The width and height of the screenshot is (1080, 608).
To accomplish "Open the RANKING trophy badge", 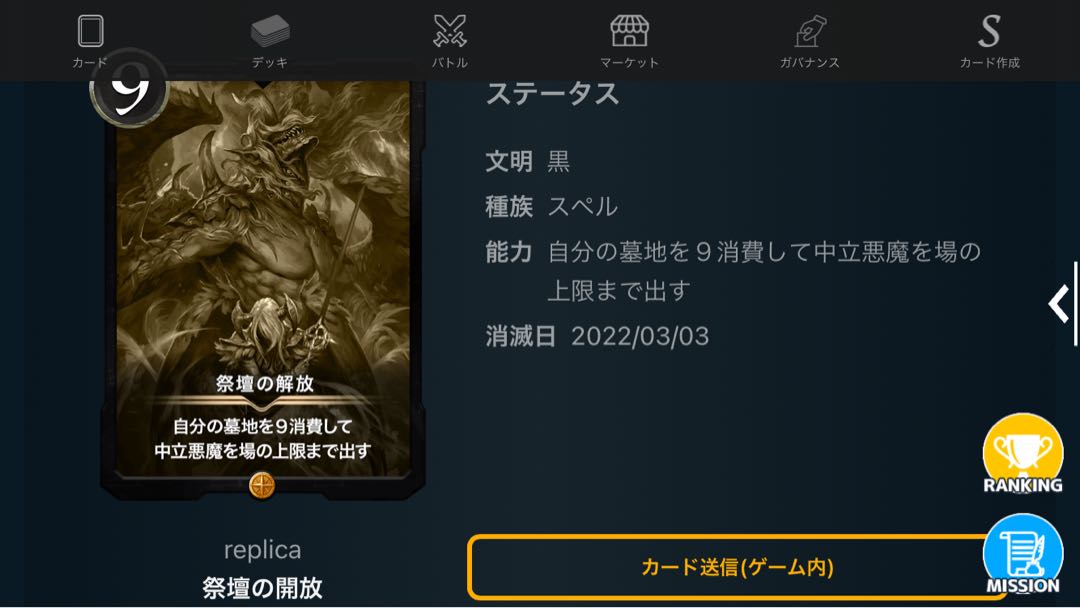I will [1023, 454].
